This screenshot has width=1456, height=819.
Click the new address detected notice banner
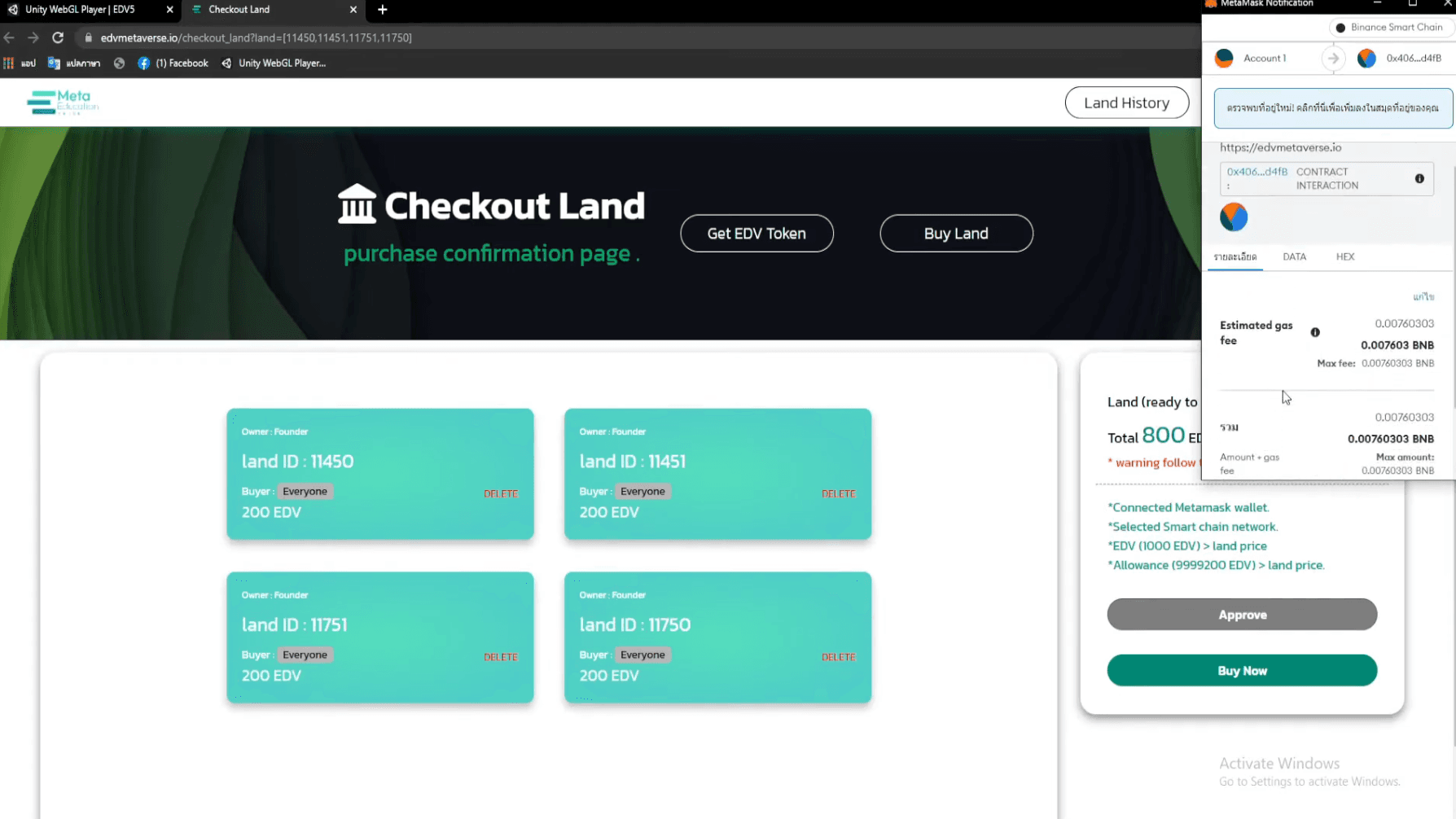(x=1332, y=107)
